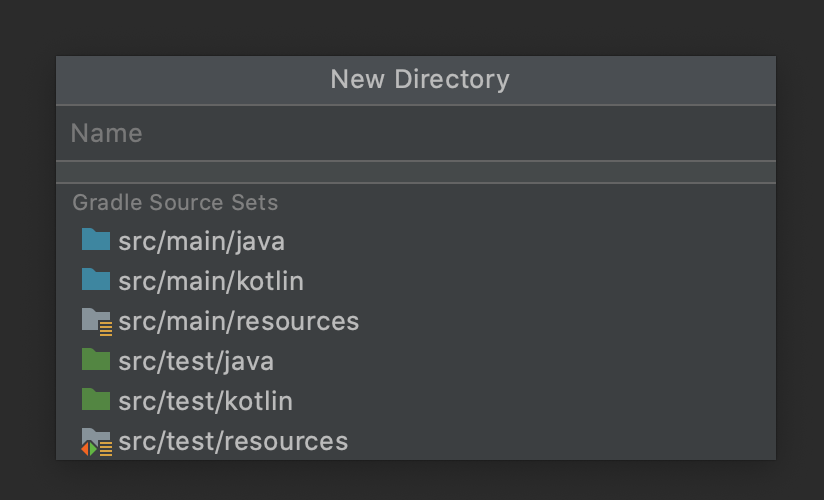
Task: Select the src/main/java source set
Action: (201, 241)
